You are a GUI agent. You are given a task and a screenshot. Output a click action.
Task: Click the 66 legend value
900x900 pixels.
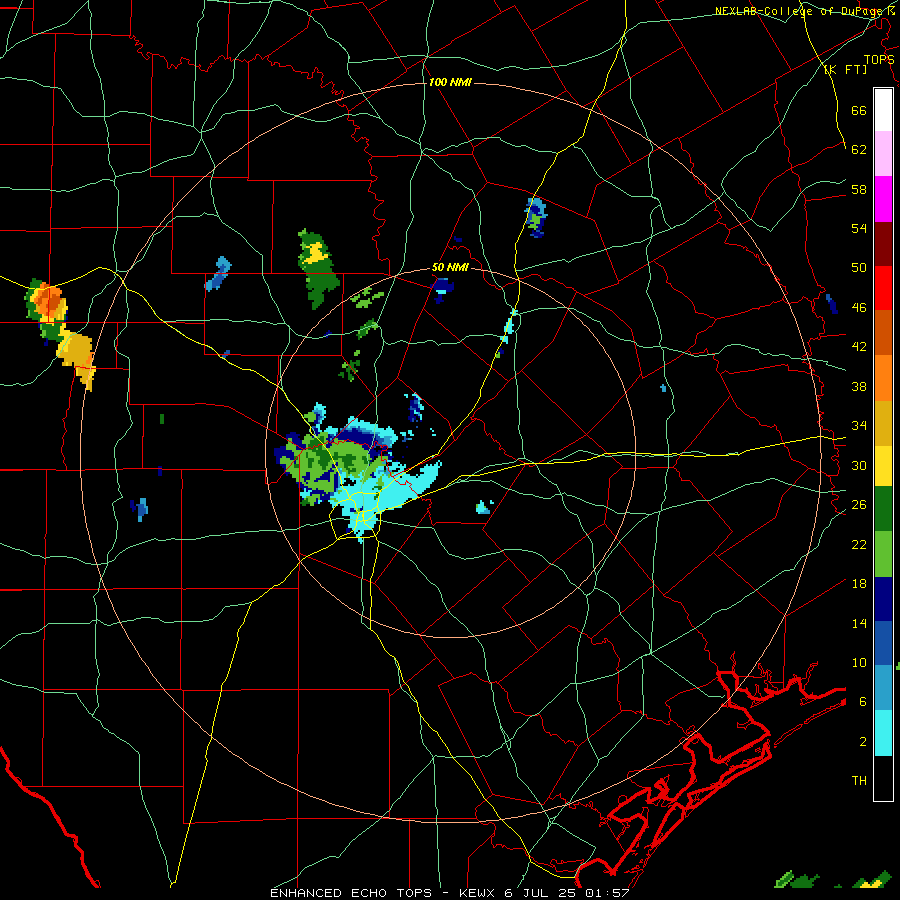coord(859,110)
